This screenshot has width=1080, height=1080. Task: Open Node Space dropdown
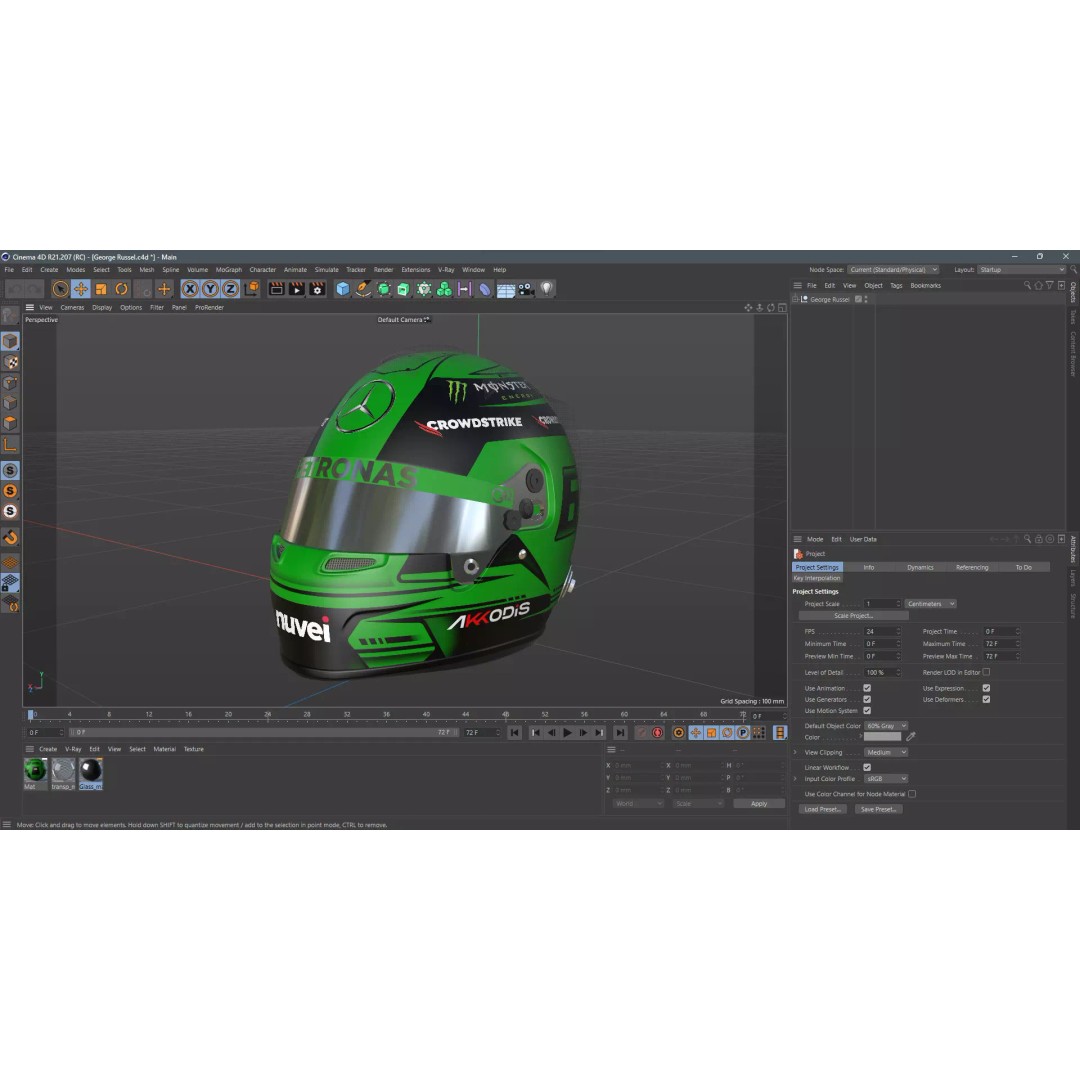click(x=893, y=270)
